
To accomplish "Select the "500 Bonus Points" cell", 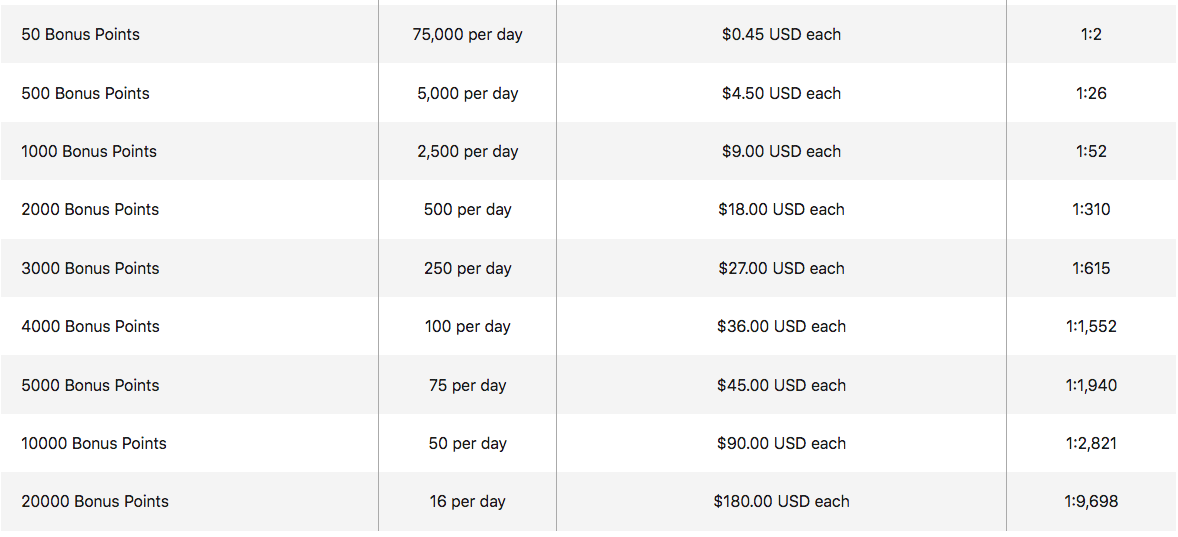I will 85,93.
